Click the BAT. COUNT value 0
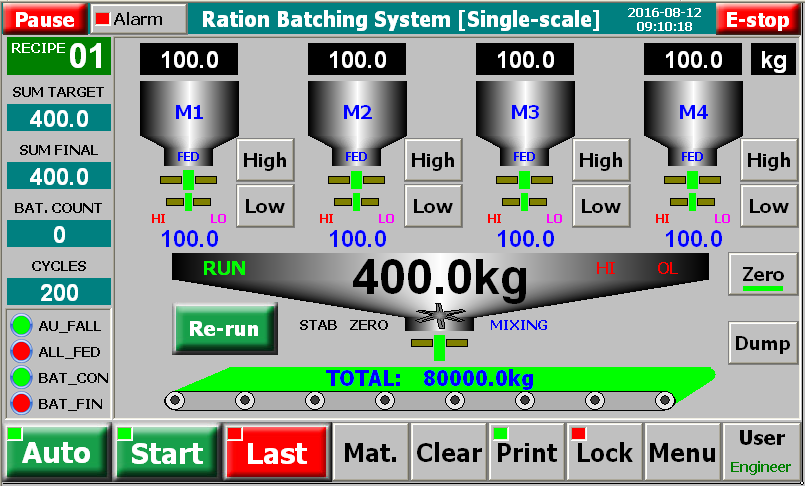Image resolution: width=805 pixels, height=486 pixels. click(59, 234)
